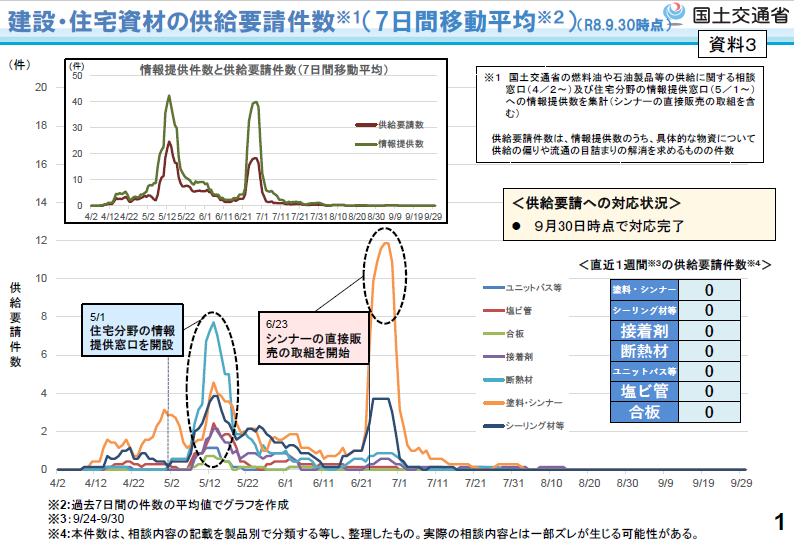794x550 pixels.
Task: Click the ＜直近1週間の供給要請件数＞ table heading
Action: 676,264
